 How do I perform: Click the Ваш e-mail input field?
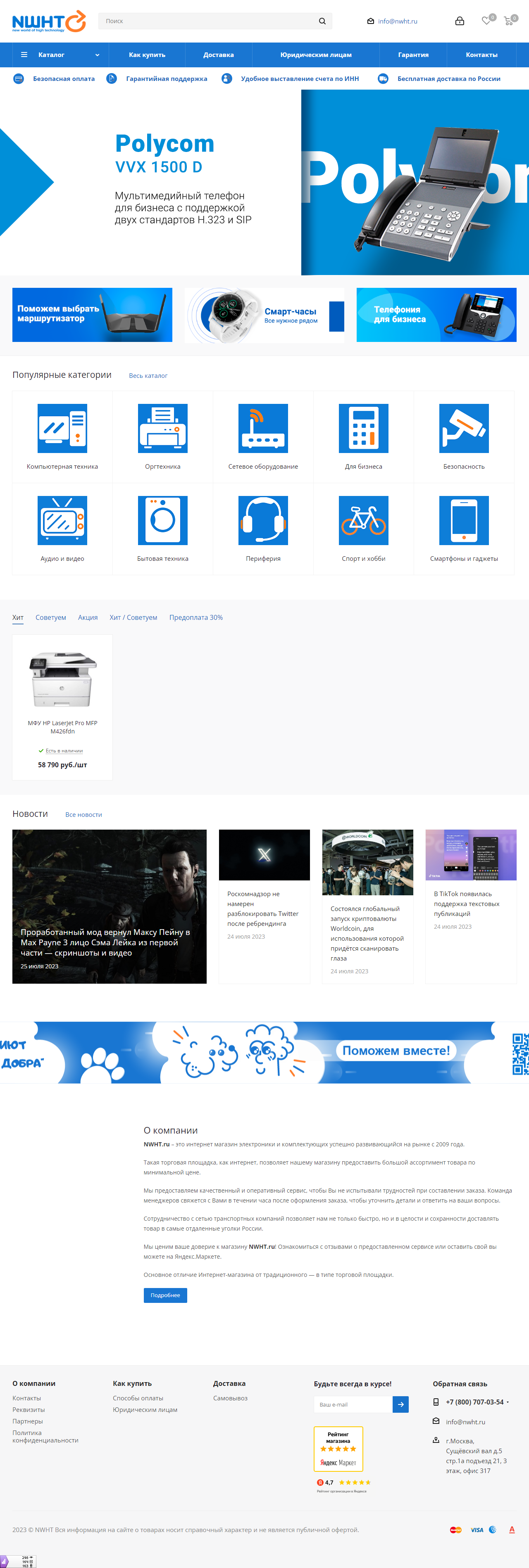point(353,1404)
